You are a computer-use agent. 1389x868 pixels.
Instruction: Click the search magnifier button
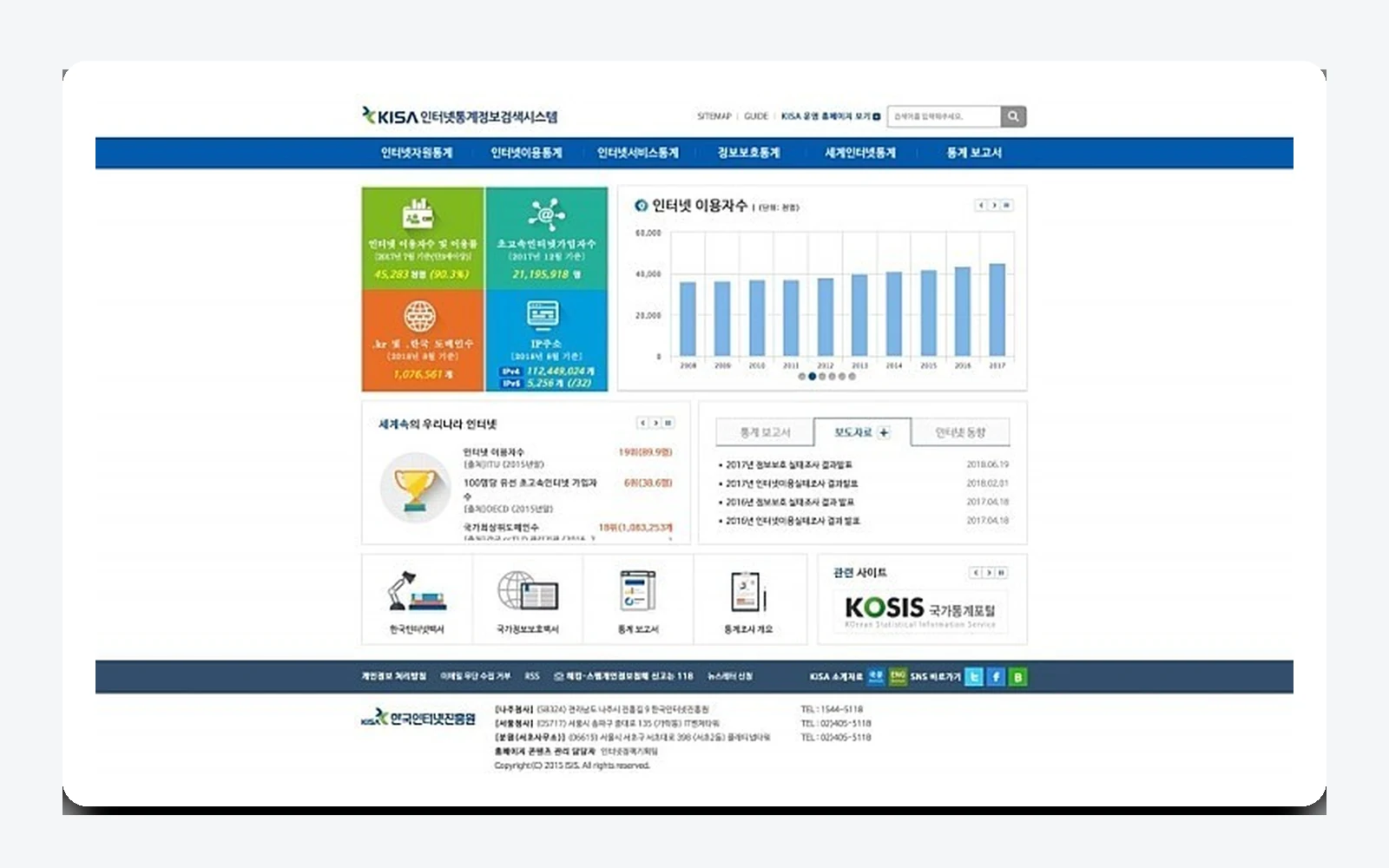(1013, 116)
